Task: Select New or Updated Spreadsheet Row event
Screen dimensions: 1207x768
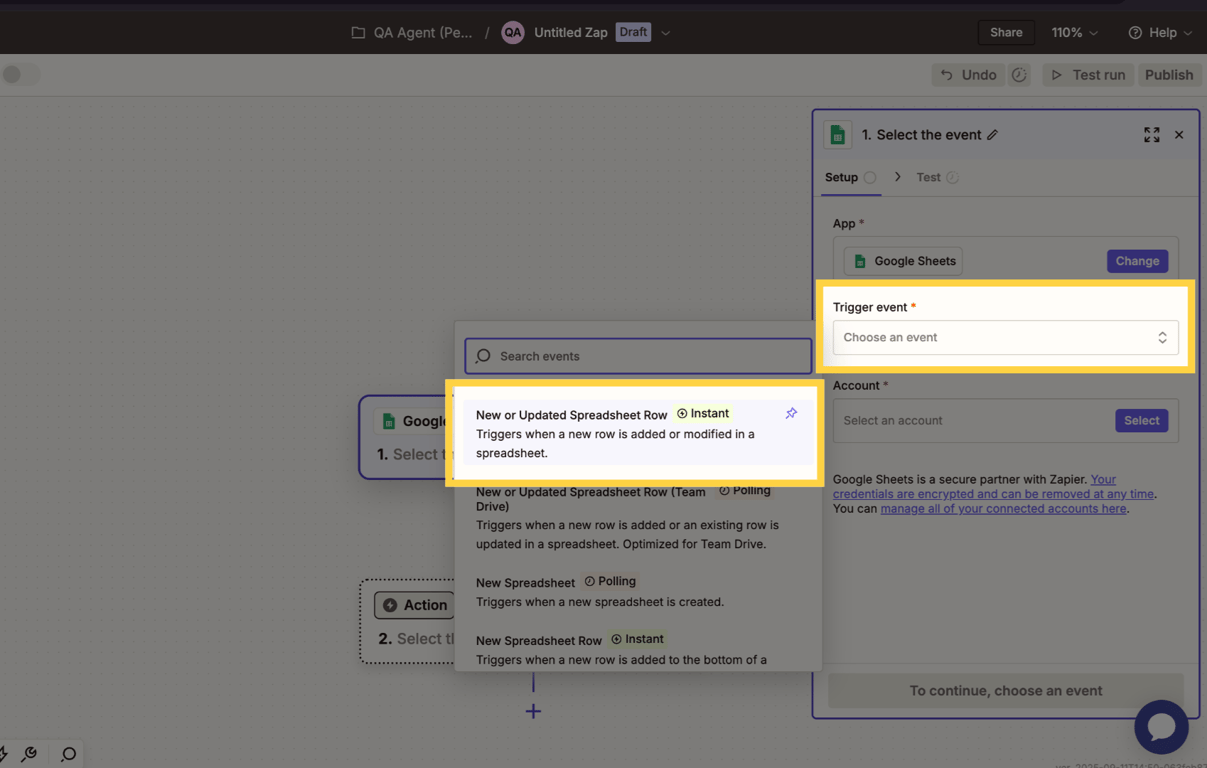Action: tap(637, 433)
